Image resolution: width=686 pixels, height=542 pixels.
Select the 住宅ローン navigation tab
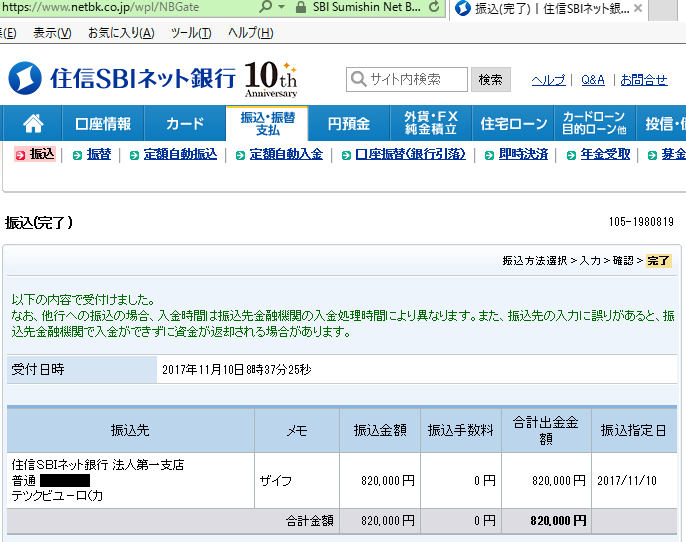point(513,123)
